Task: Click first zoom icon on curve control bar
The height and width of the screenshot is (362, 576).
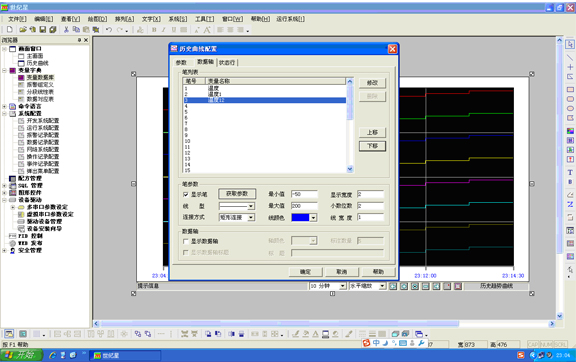Action: pyautogui.click(x=393, y=286)
